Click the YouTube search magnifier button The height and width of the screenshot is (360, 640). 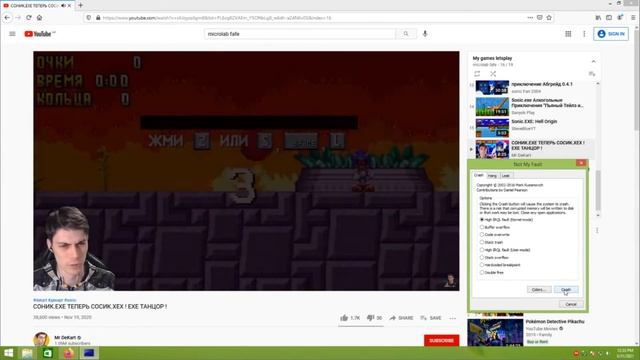coord(406,34)
